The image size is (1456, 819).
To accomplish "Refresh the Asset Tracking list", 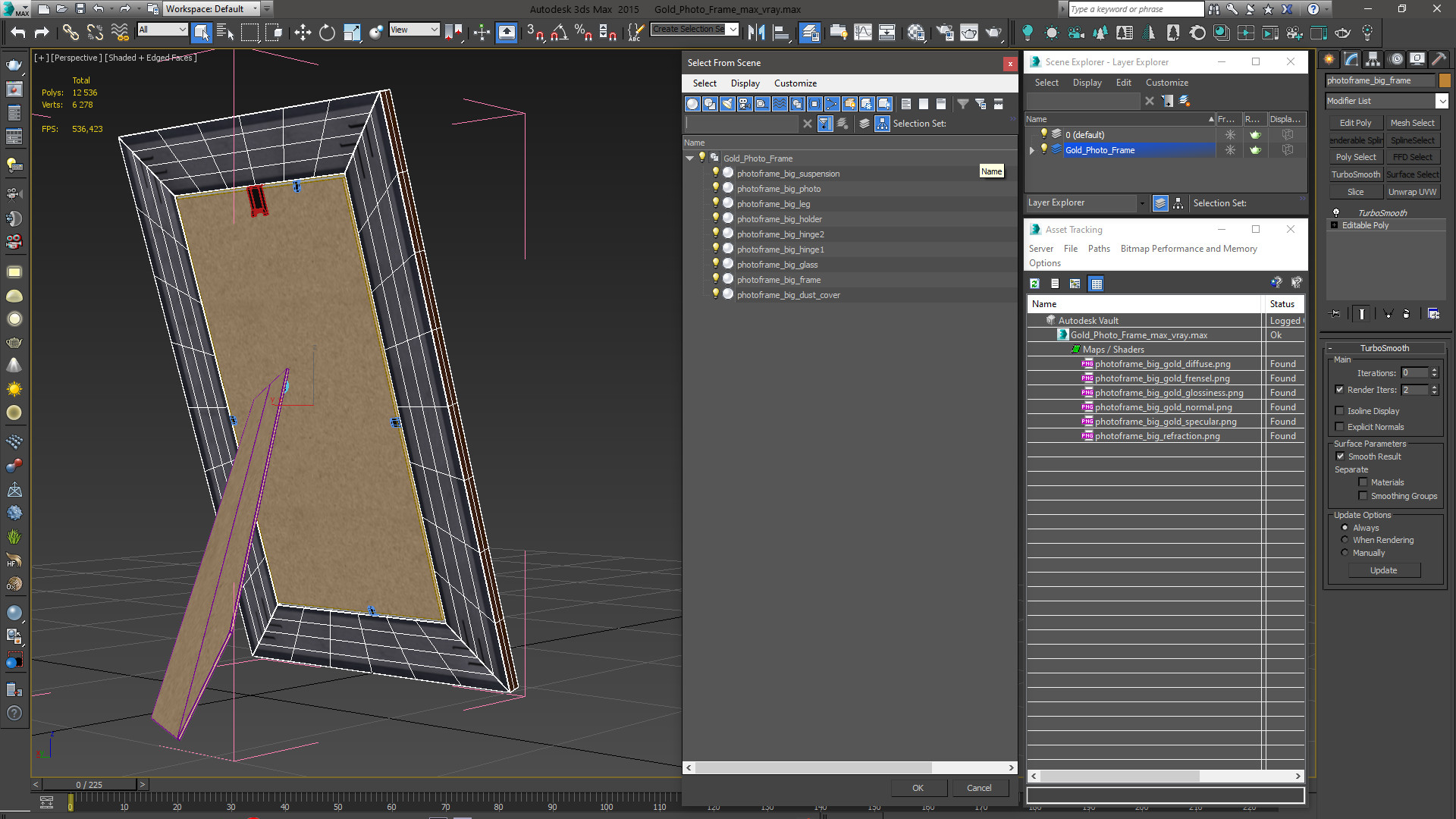I will click(1034, 284).
